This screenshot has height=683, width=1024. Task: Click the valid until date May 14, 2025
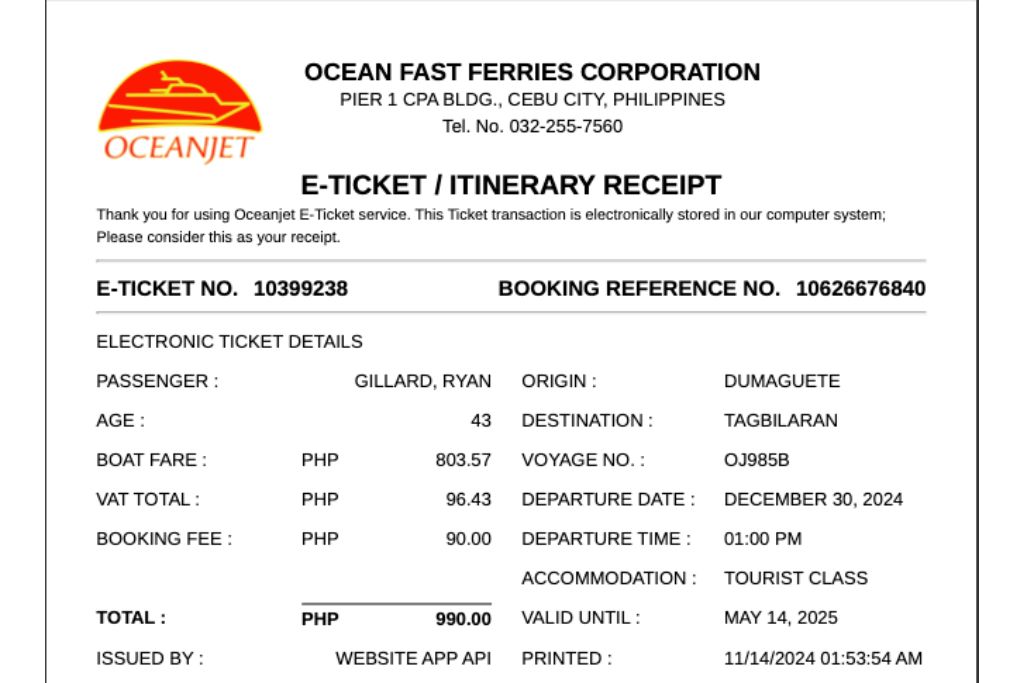pyautogui.click(x=781, y=618)
